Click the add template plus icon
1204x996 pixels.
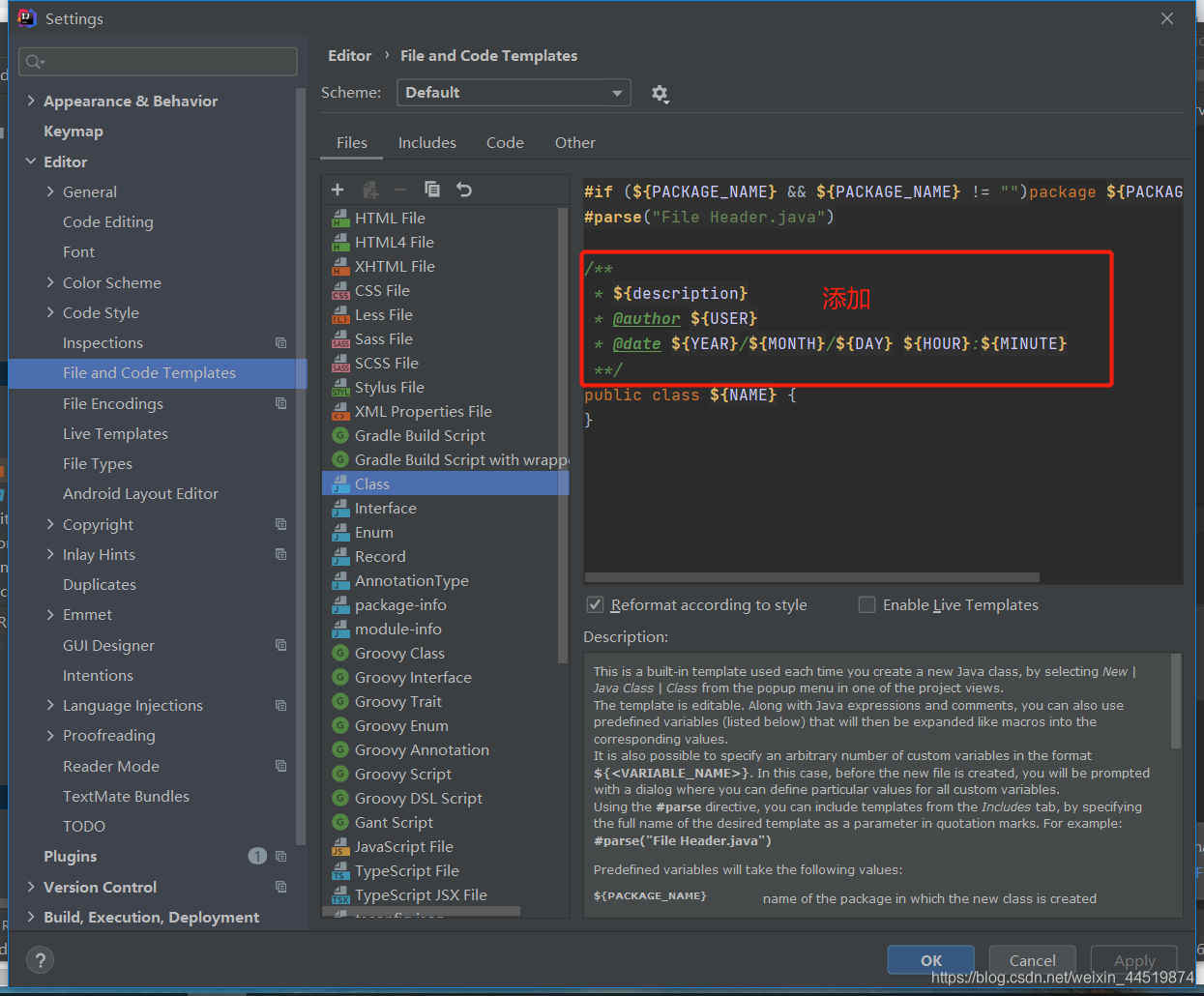coord(338,190)
